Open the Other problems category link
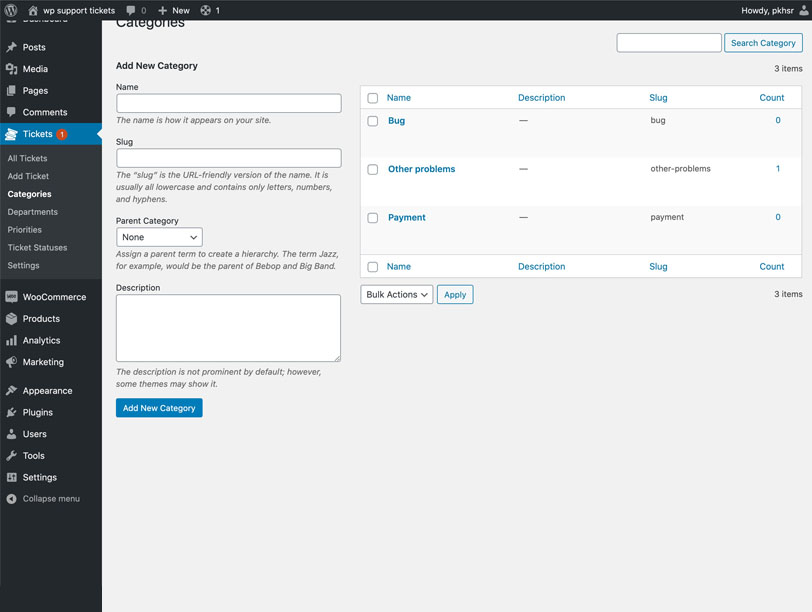 tap(422, 169)
